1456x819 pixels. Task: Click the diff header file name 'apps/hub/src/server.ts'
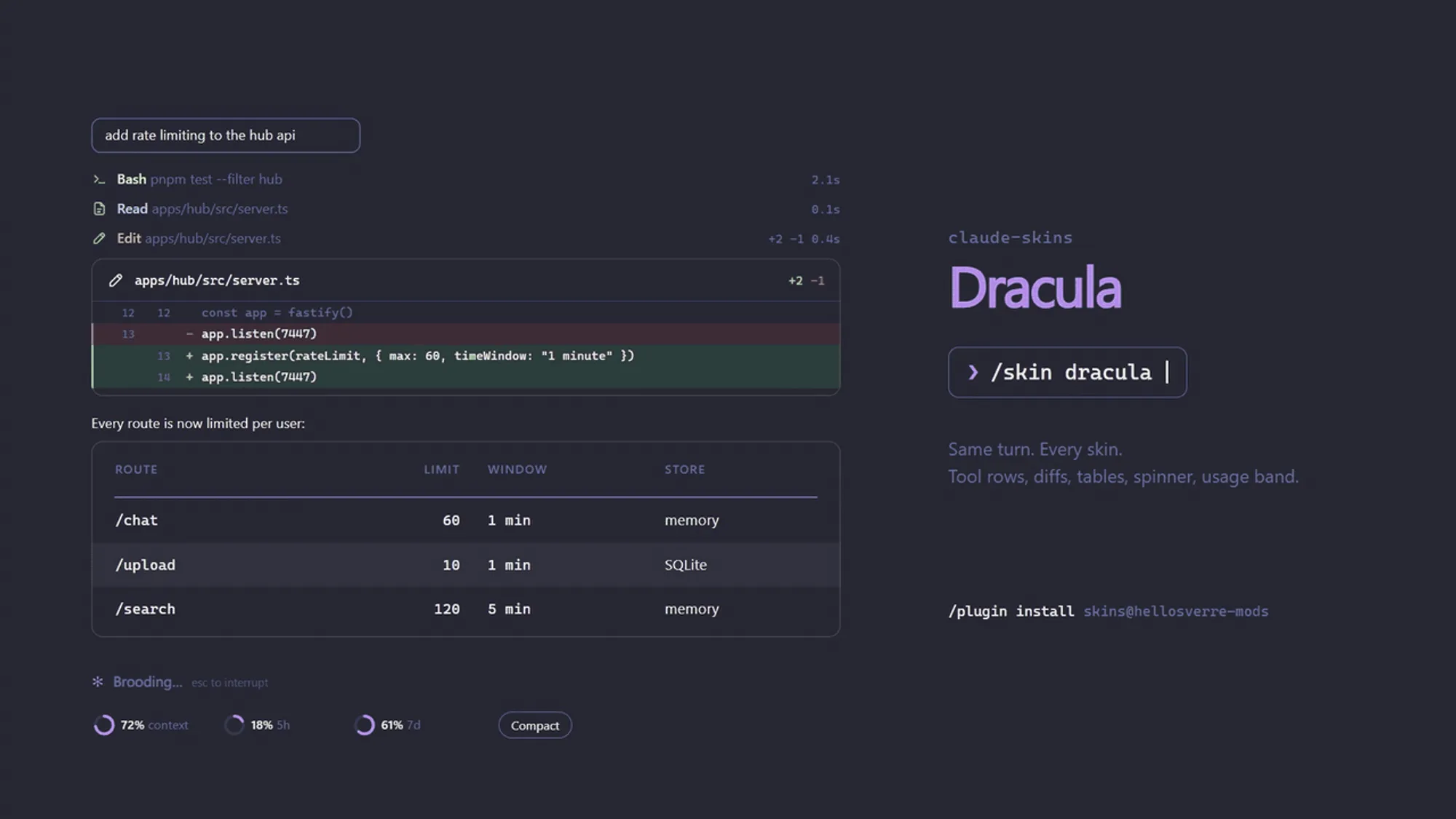pyautogui.click(x=217, y=280)
